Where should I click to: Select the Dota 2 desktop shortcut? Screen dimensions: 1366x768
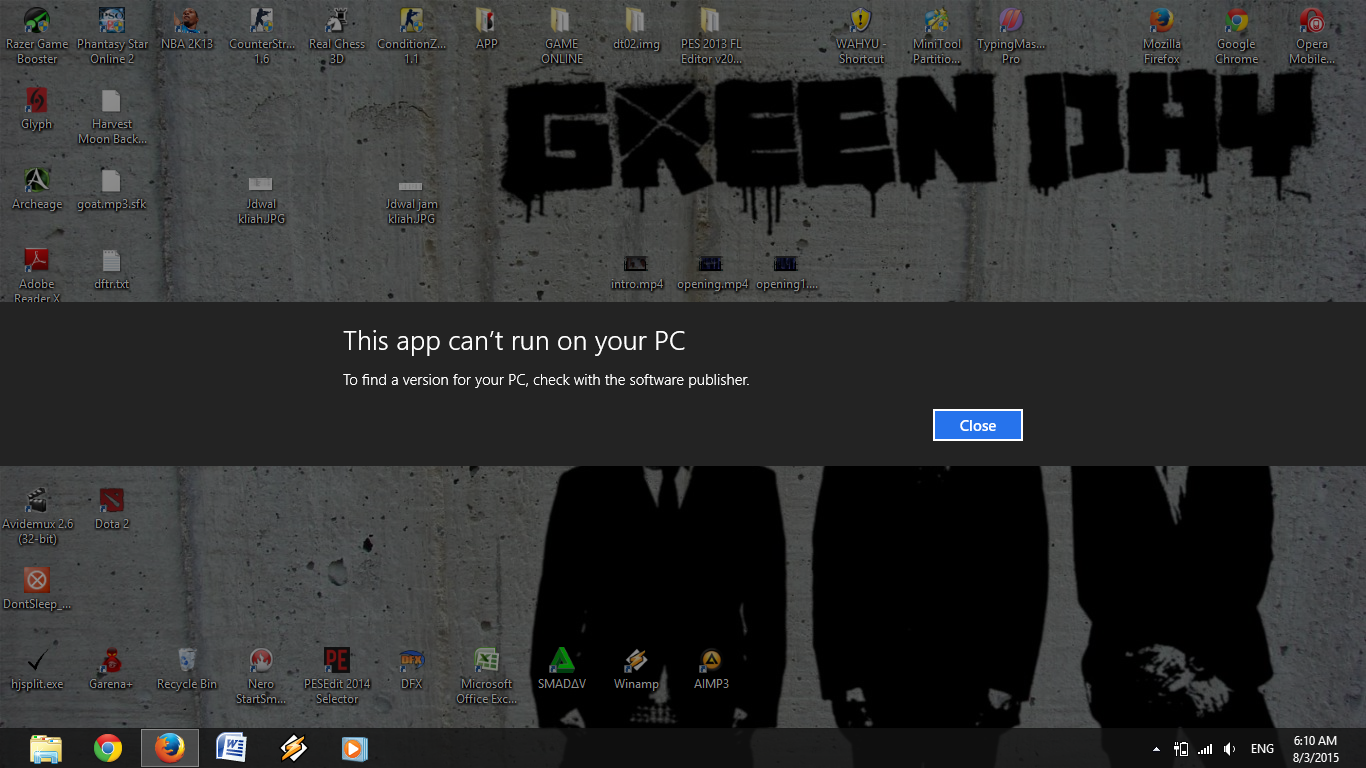(x=112, y=509)
